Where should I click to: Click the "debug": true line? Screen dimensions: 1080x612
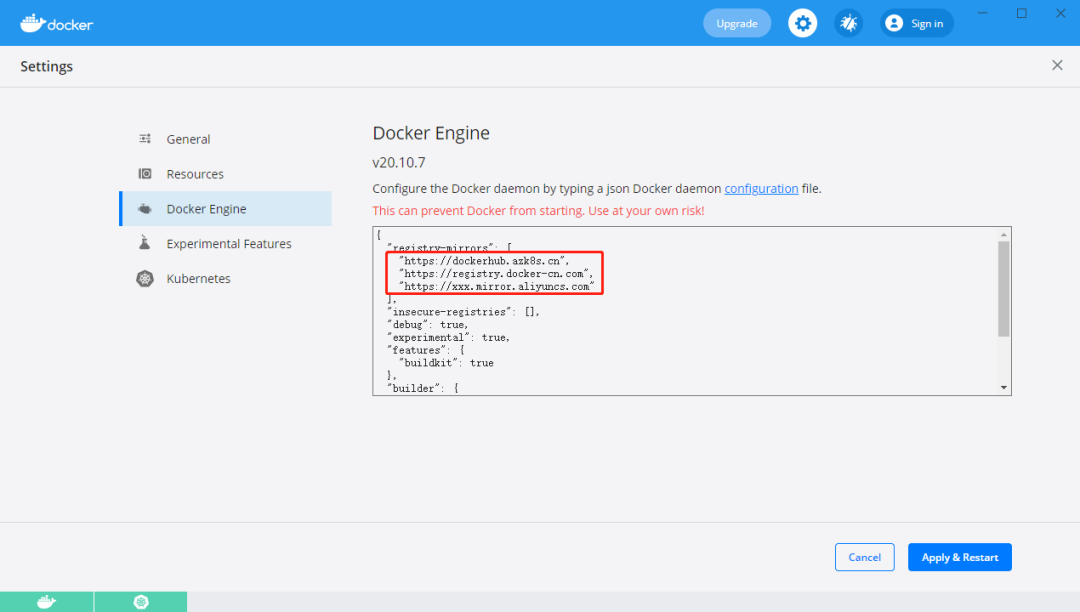[428, 324]
